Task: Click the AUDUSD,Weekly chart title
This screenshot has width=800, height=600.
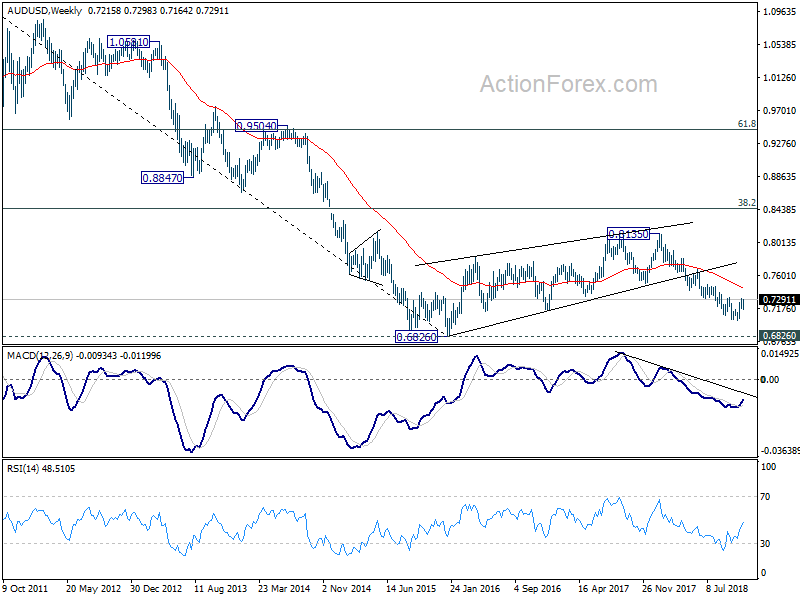Action: click(44, 10)
